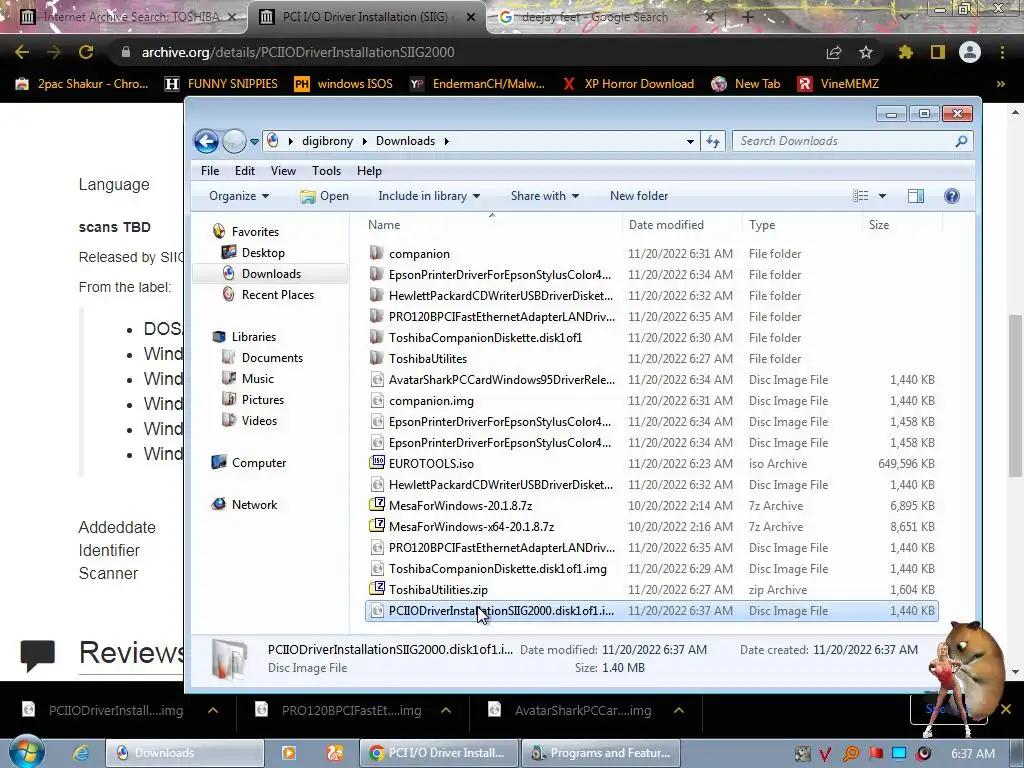Viewport: 1024px width, 768px height.
Task: Bookmark this page with the star icon
Action: tap(865, 52)
